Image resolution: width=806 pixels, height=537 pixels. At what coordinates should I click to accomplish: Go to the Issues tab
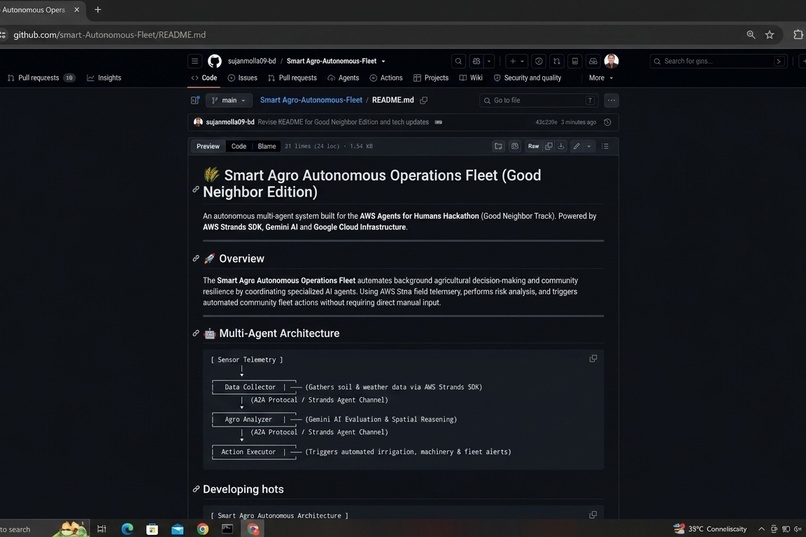[242, 78]
